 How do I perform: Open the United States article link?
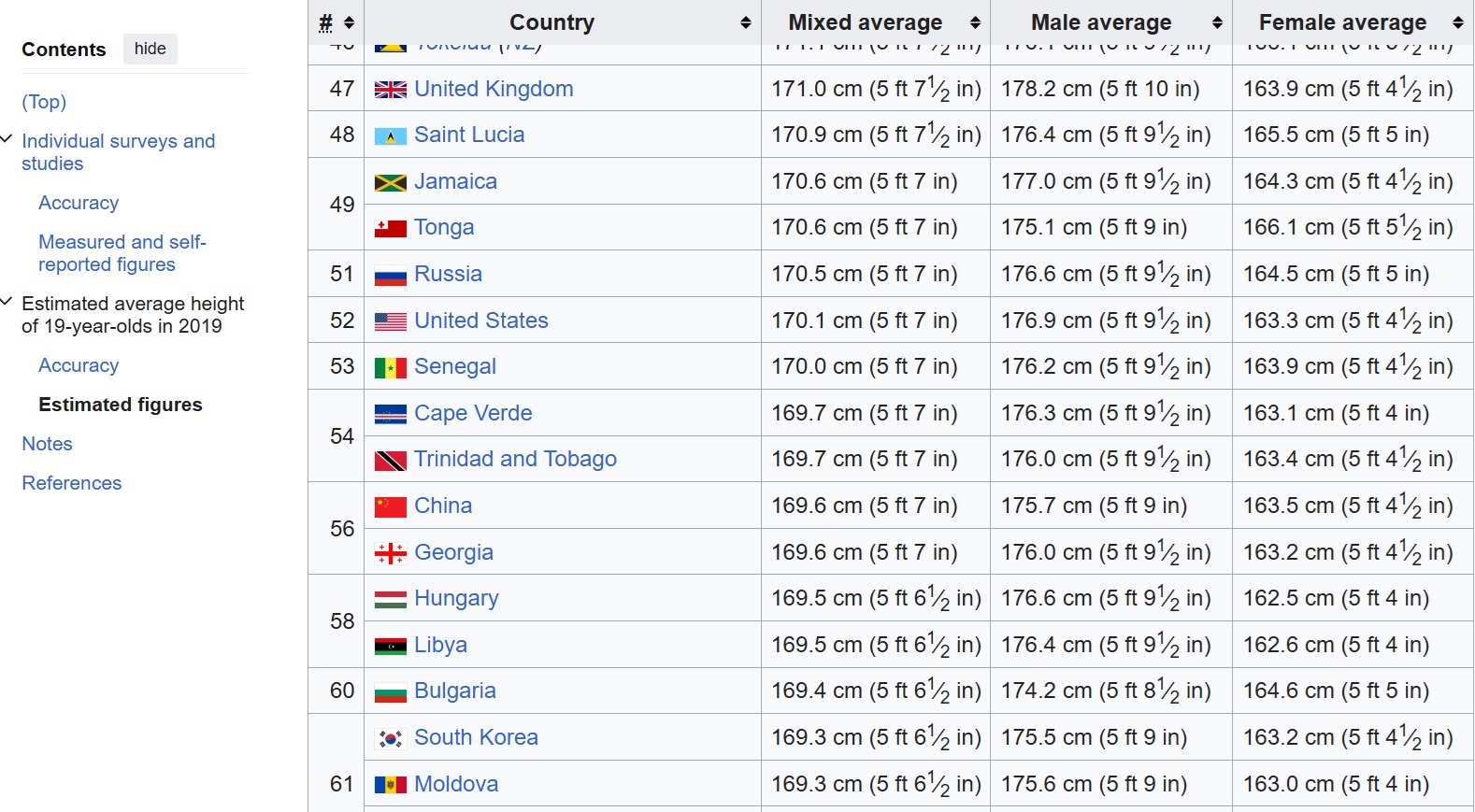[x=481, y=321]
